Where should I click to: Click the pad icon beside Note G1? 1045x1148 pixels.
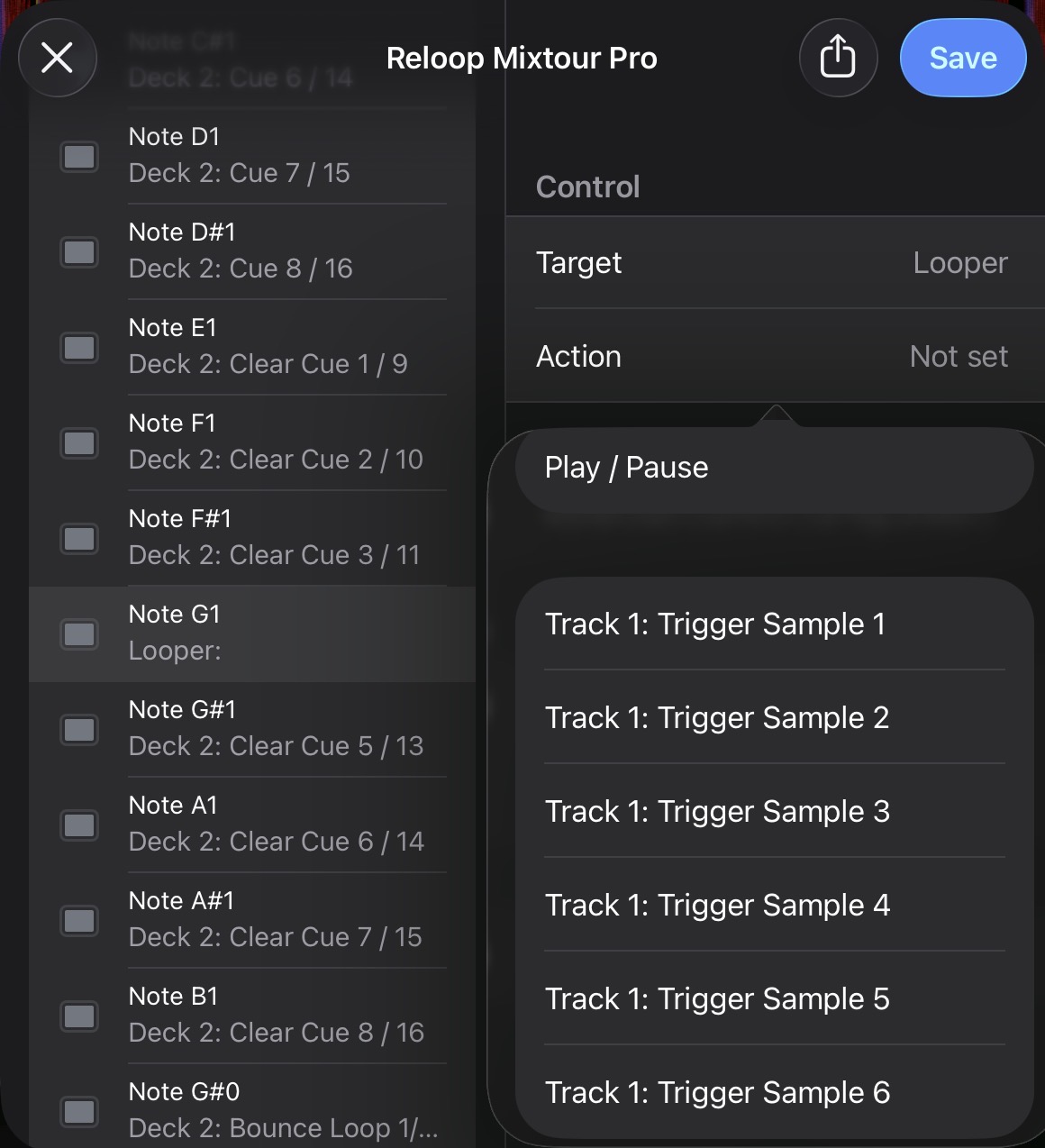pyautogui.click(x=79, y=634)
